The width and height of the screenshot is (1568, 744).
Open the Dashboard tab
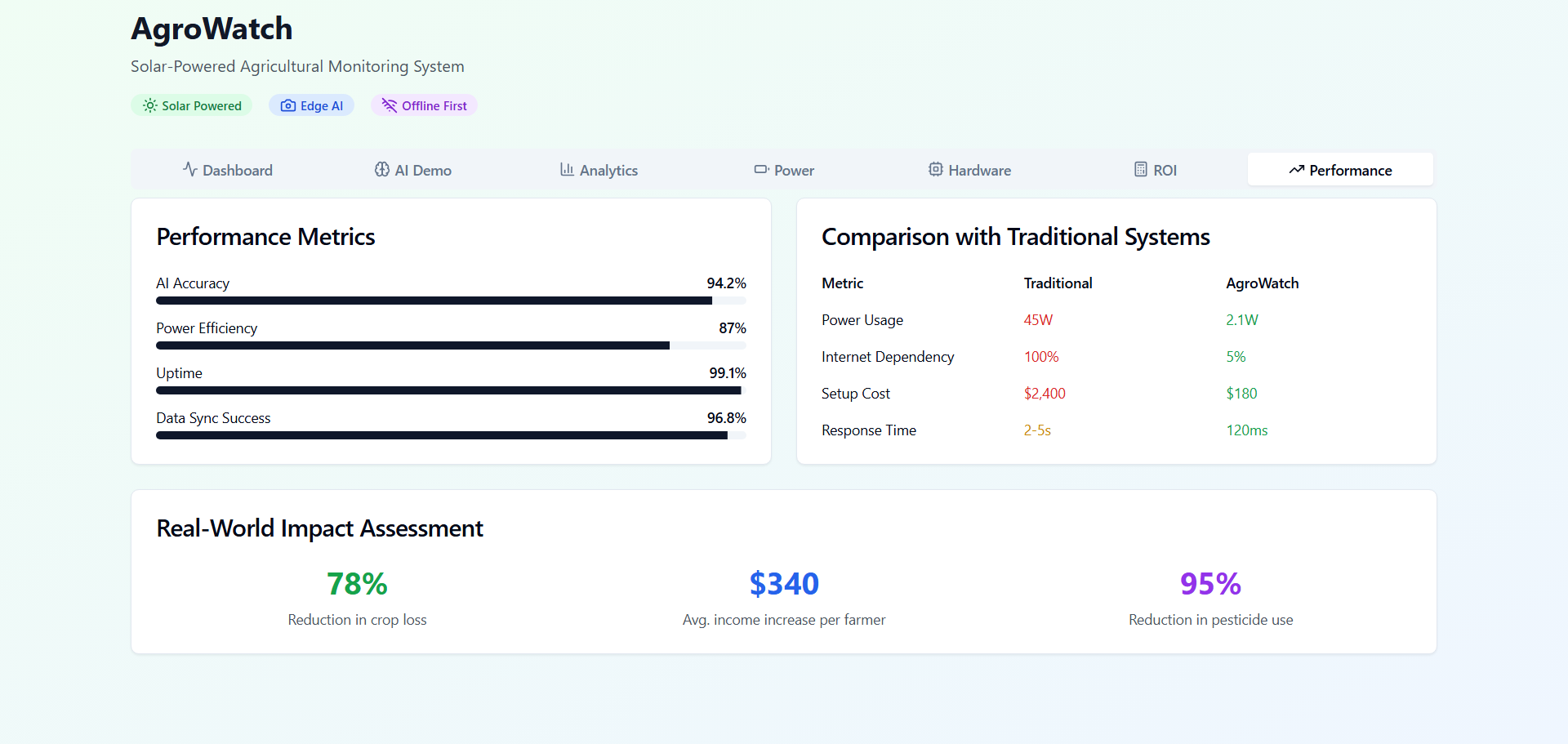click(227, 170)
